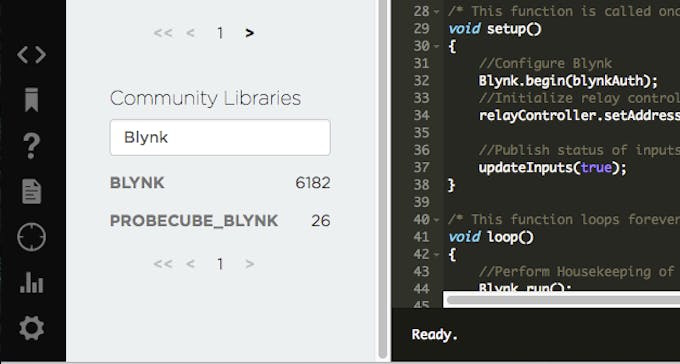680x364 pixels.
Task: Open the Settings gear icon
Action: (x=32, y=328)
